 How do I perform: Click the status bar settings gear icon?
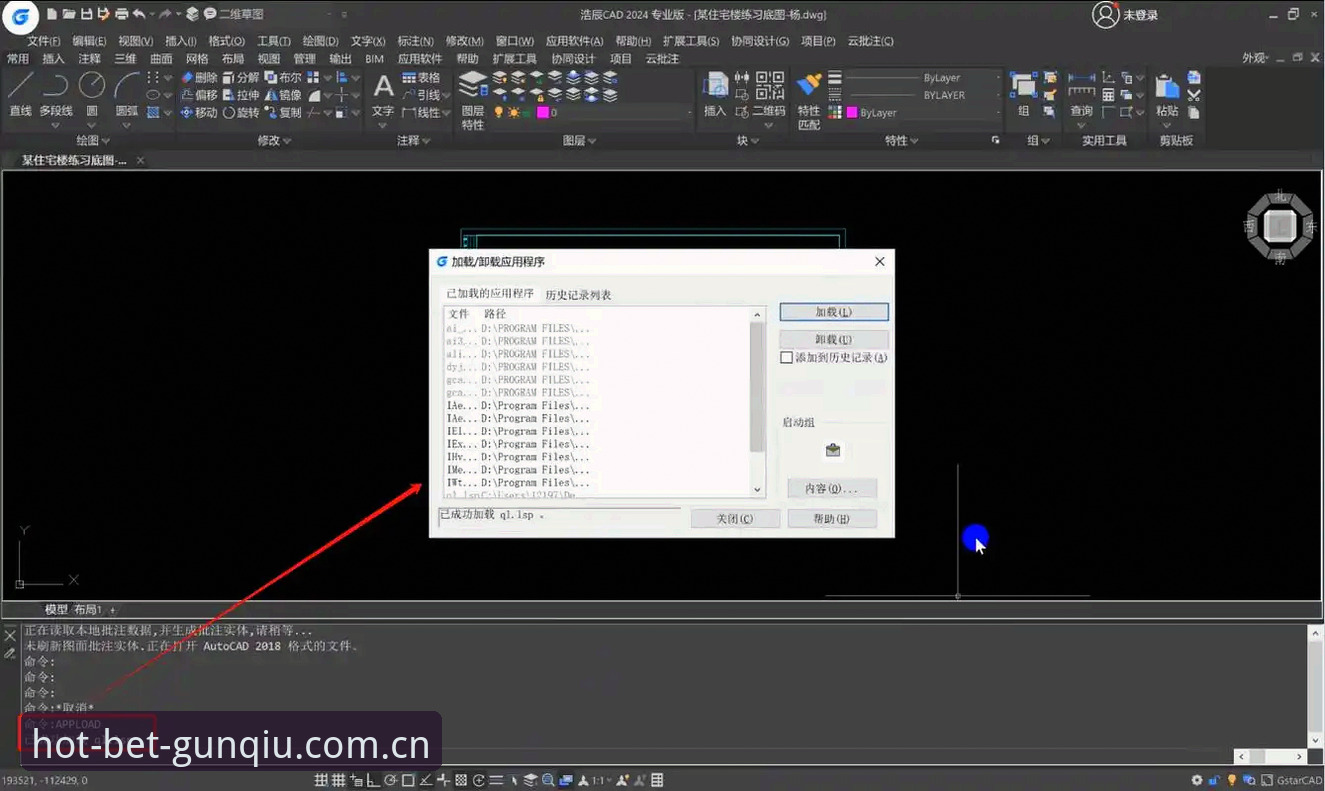[1197, 780]
